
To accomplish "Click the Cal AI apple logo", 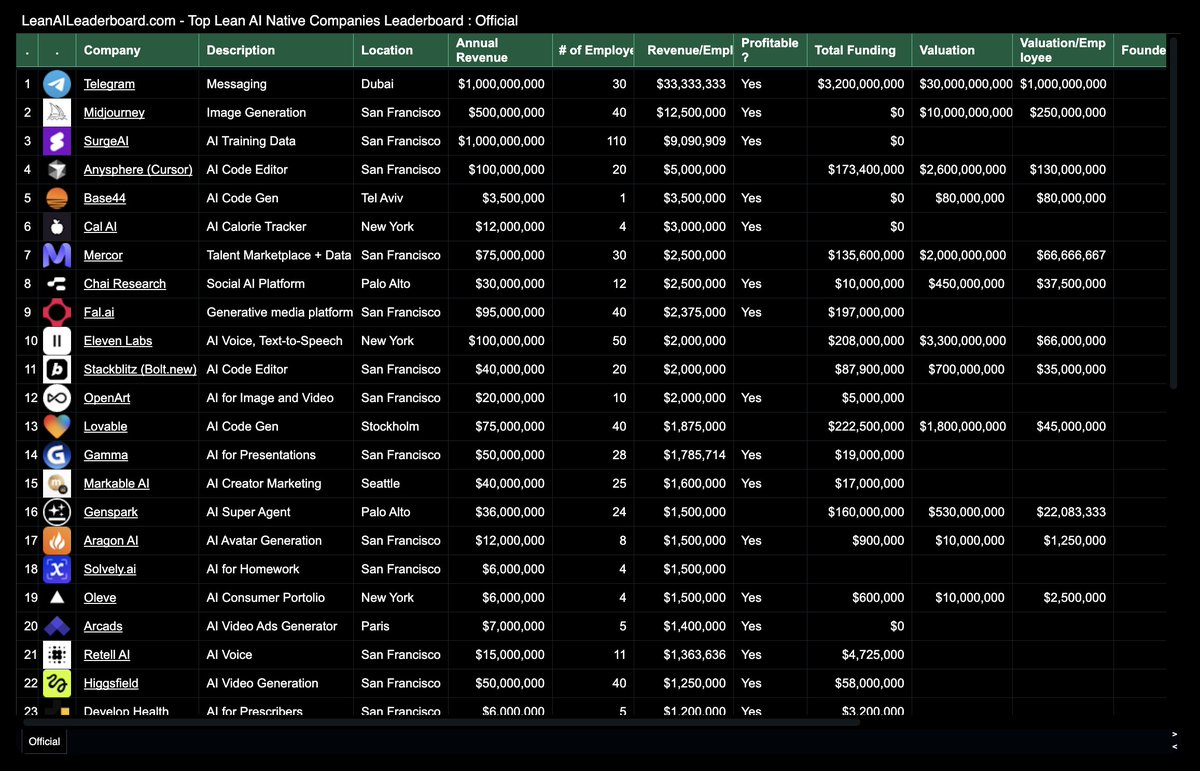I will (57, 227).
